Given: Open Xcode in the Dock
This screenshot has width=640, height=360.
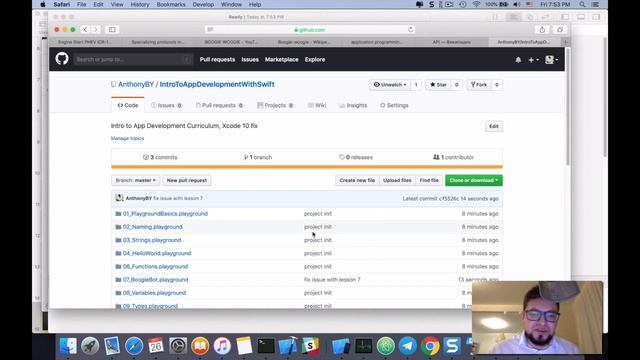Looking at the screenshot, I should [288, 346].
